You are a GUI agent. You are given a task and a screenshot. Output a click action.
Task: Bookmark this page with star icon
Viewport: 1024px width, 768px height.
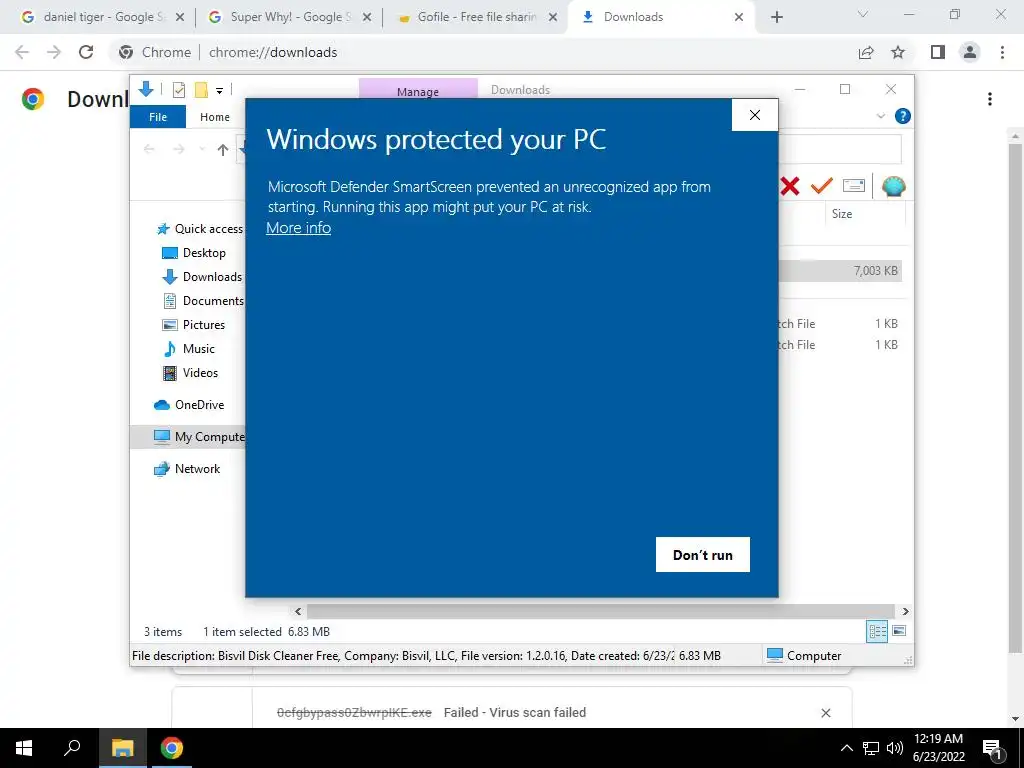point(898,52)
